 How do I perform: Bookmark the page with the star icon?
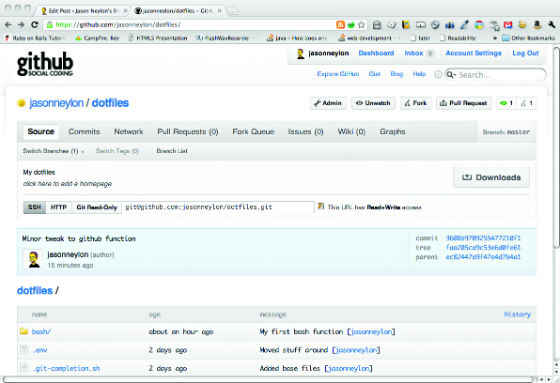[361, 25]
